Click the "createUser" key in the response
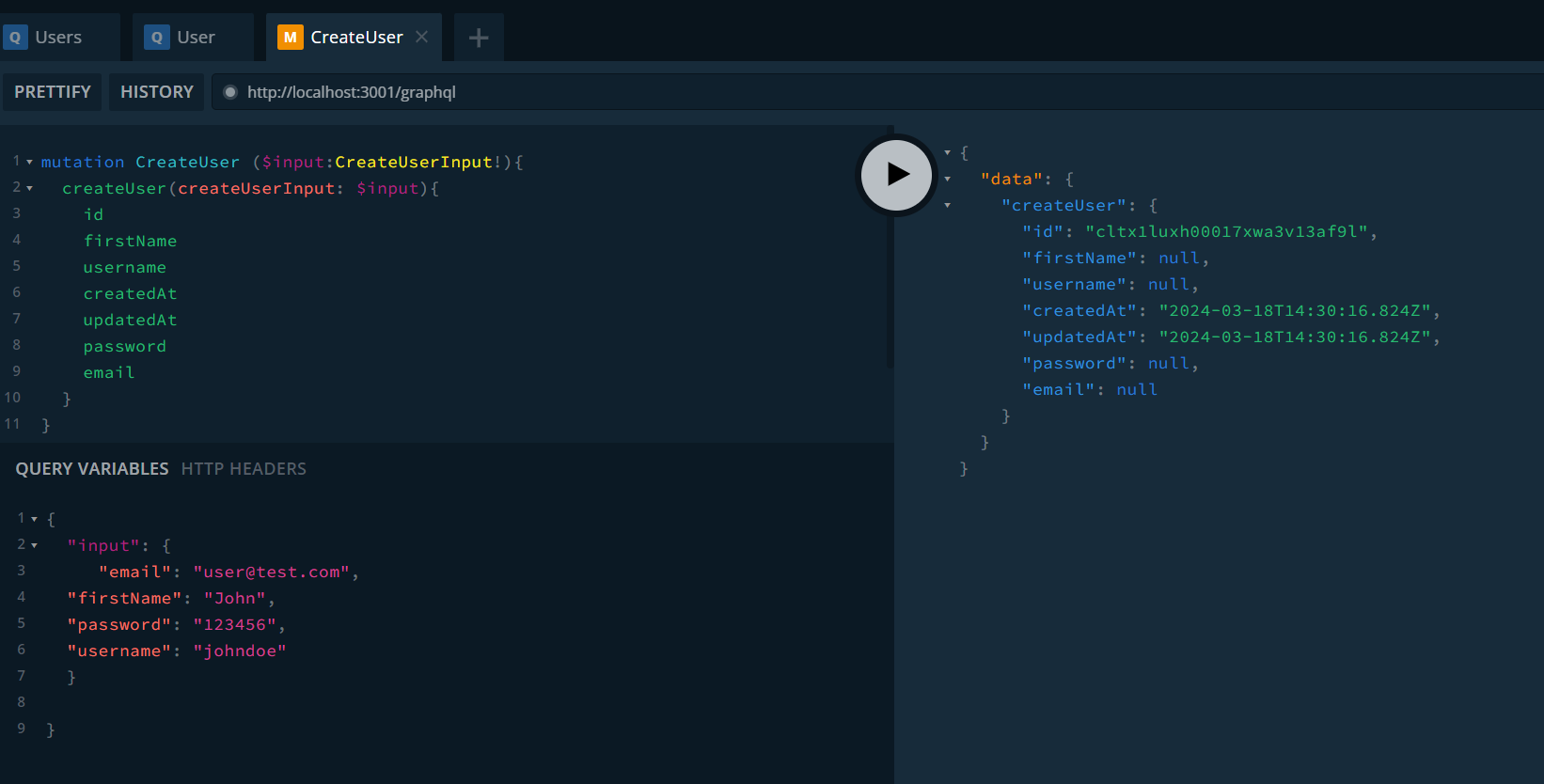Viewport: 1544px width, 784px height. (x=1064, y=206)
